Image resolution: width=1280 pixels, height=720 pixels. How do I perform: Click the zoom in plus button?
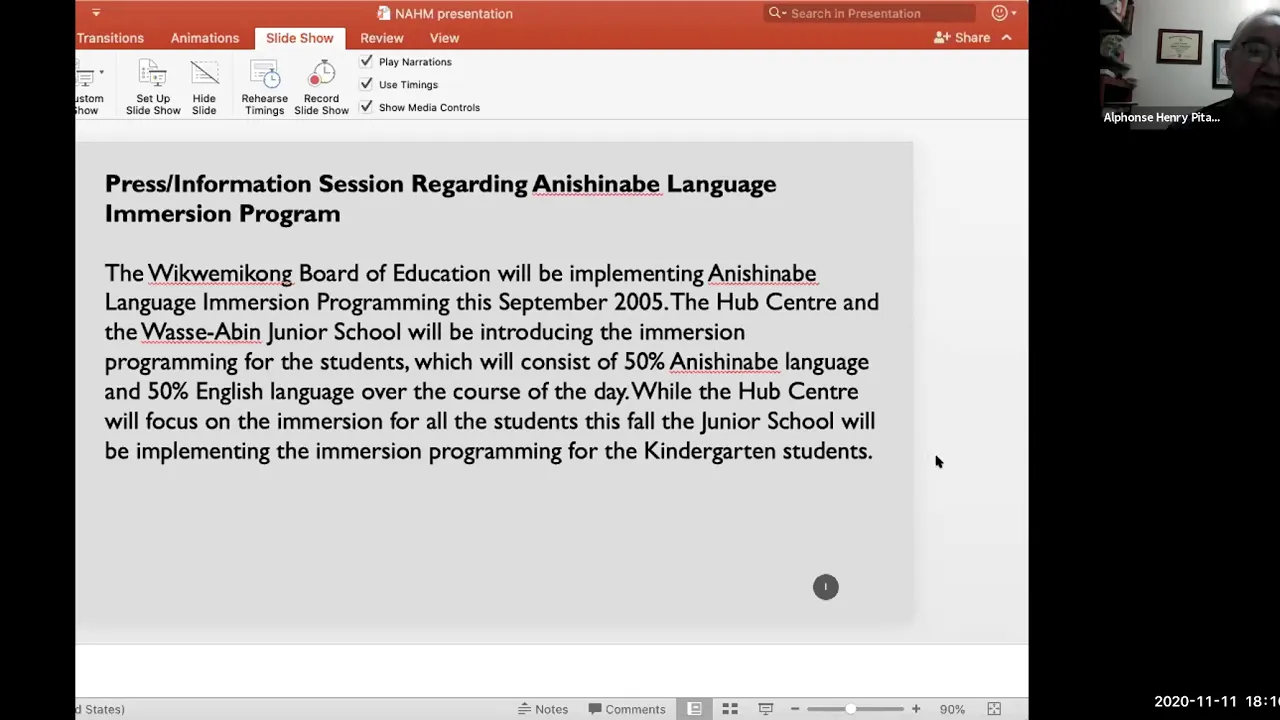point(915,709)
